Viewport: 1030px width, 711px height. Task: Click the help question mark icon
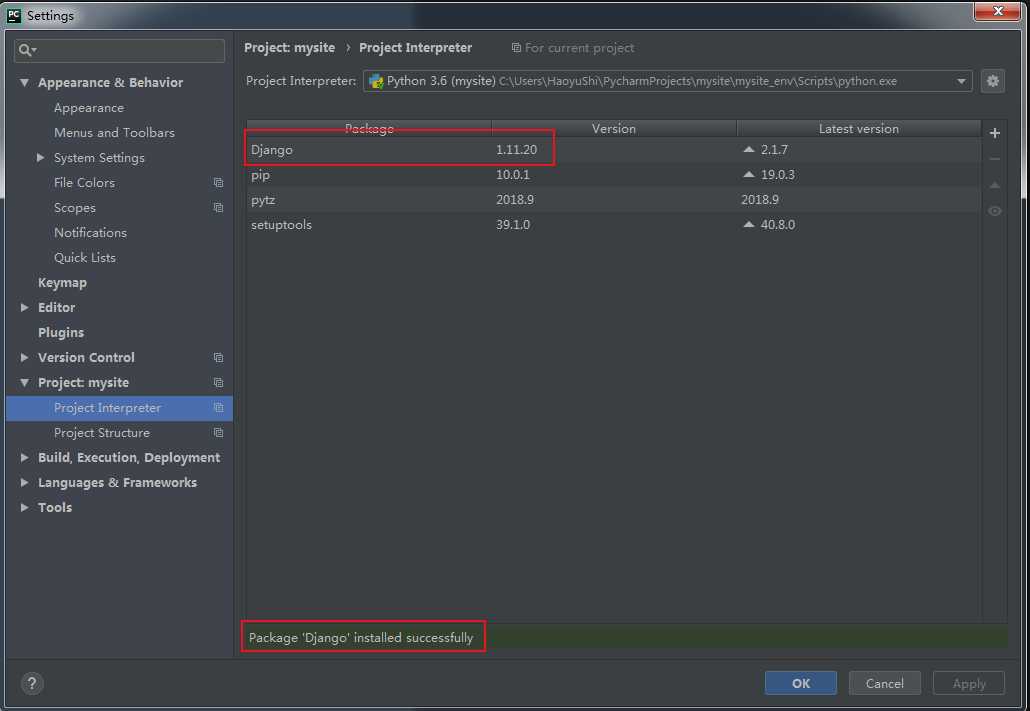click(x=32, y=683)
